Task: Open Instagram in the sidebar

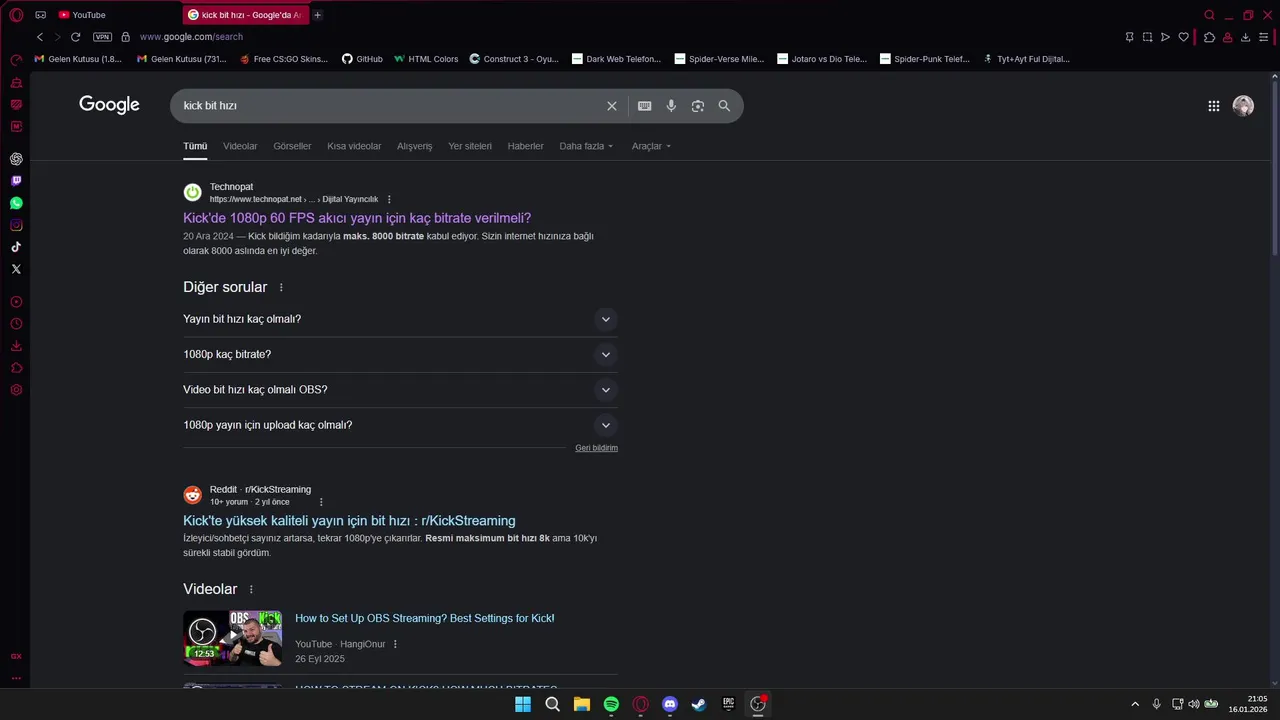Action: [x=16, y=225]
